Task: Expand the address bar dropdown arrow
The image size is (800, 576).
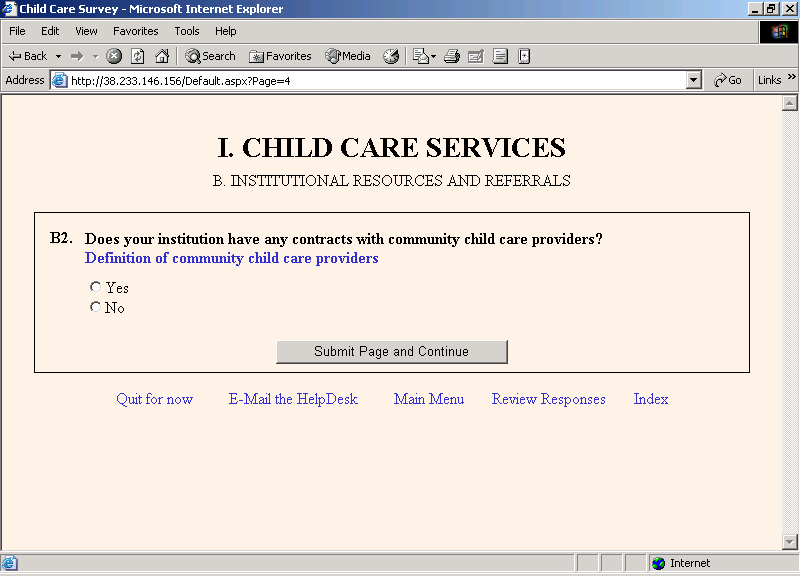Action: (x=693, y=80)
